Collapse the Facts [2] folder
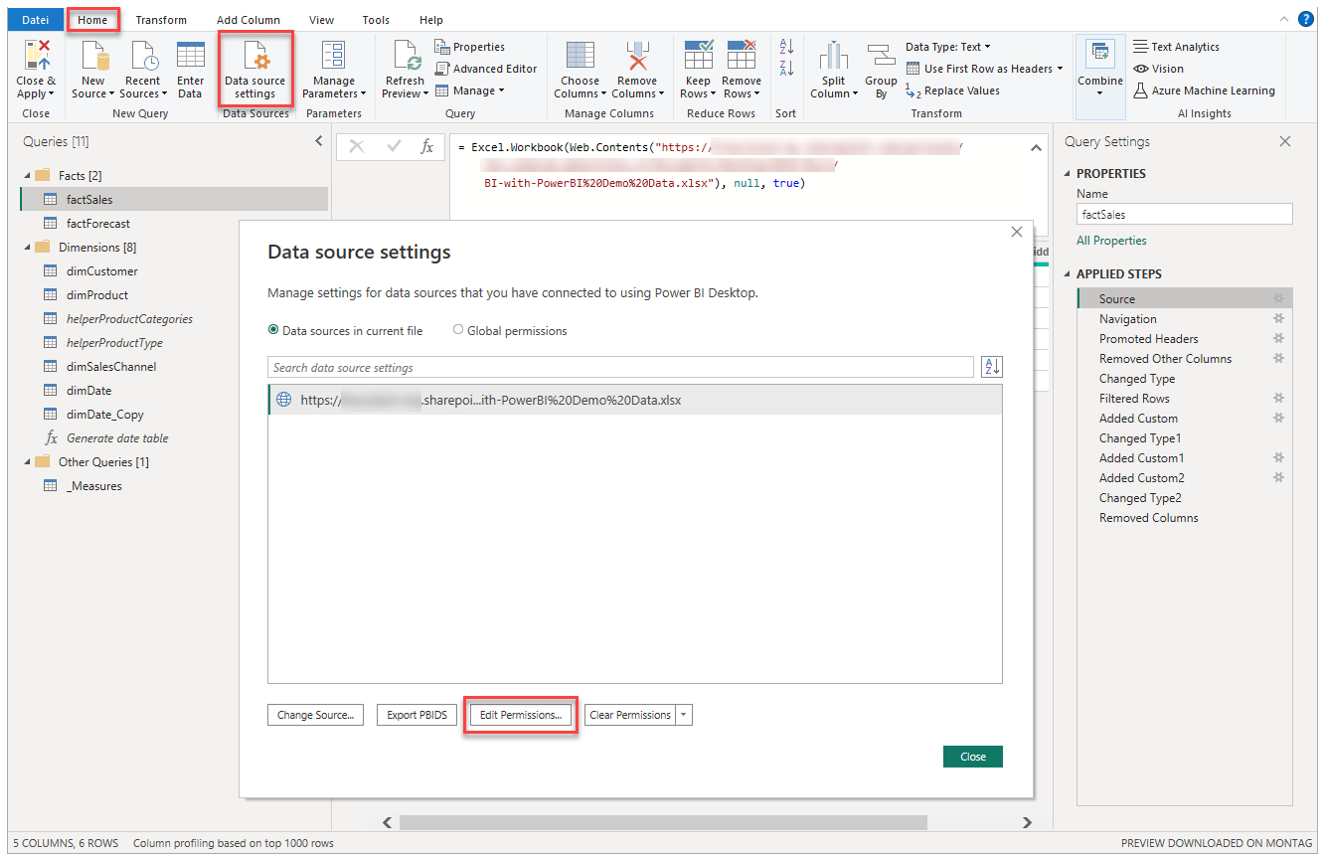This screenshot has width=1322, height=862. [x=28, y=176]
